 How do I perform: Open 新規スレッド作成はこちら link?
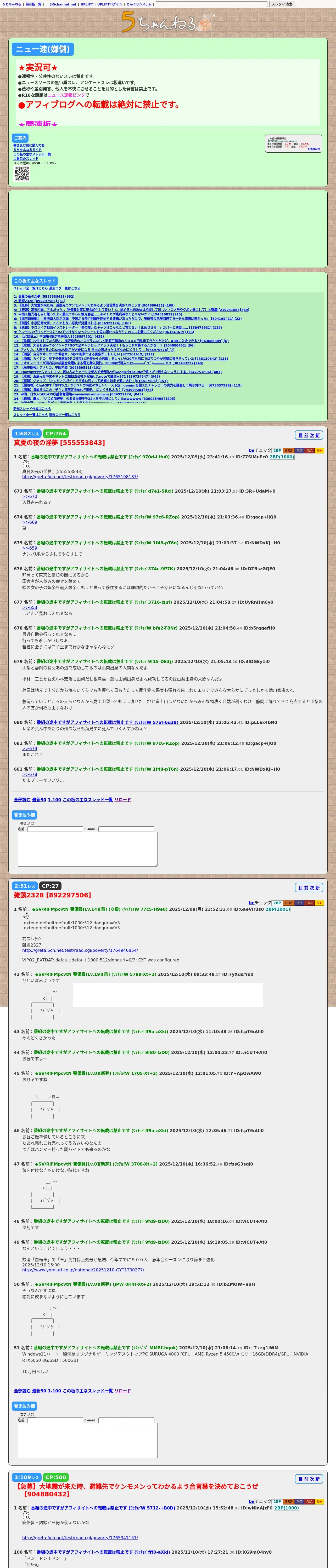(32, 409)
